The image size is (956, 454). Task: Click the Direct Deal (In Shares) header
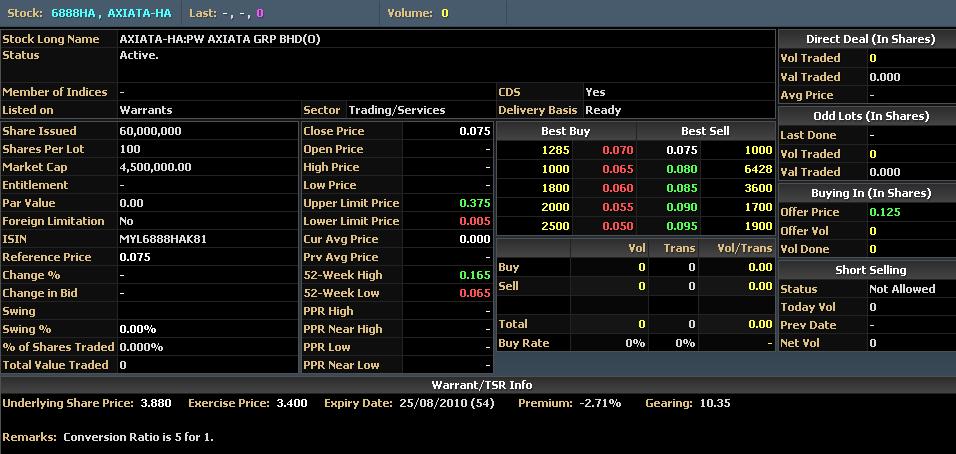[x=871, y=39]
